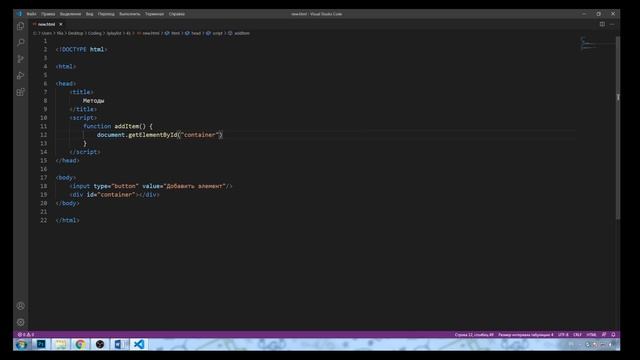Open the Вид menu

click(x=89, y=14)
